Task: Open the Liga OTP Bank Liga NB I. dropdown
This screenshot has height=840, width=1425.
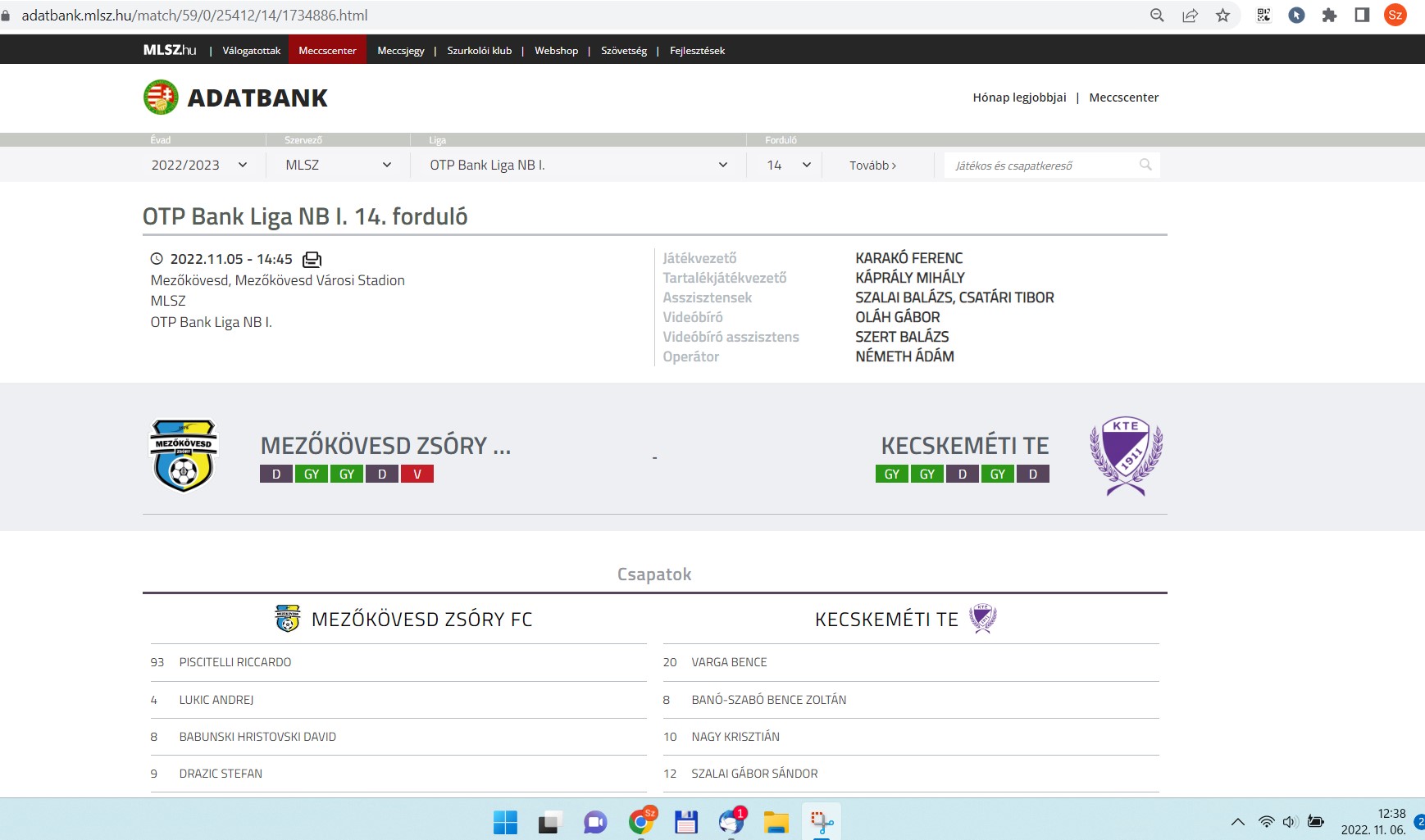Action: pyautogui.click(x=579, y=165)
